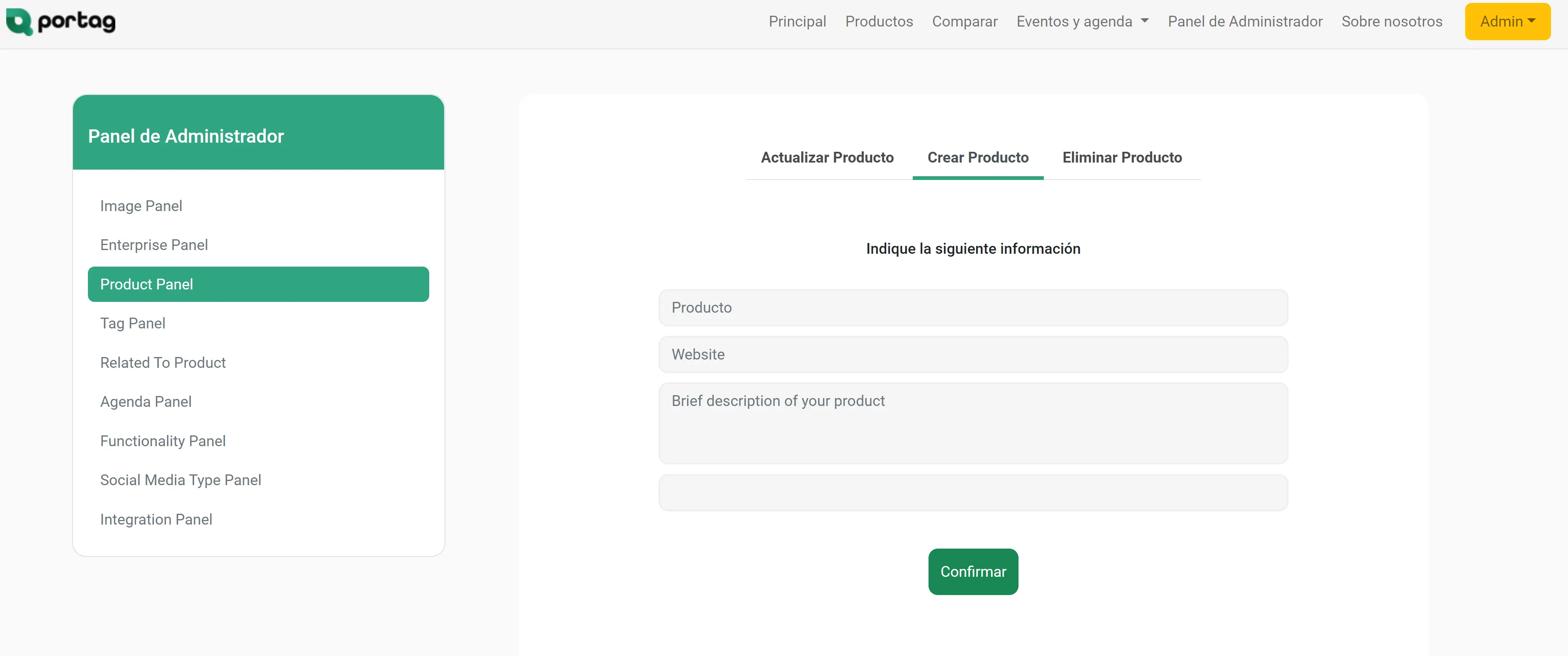
Task: Select Image Panel in sidebar
Action: tap(141, 206)
